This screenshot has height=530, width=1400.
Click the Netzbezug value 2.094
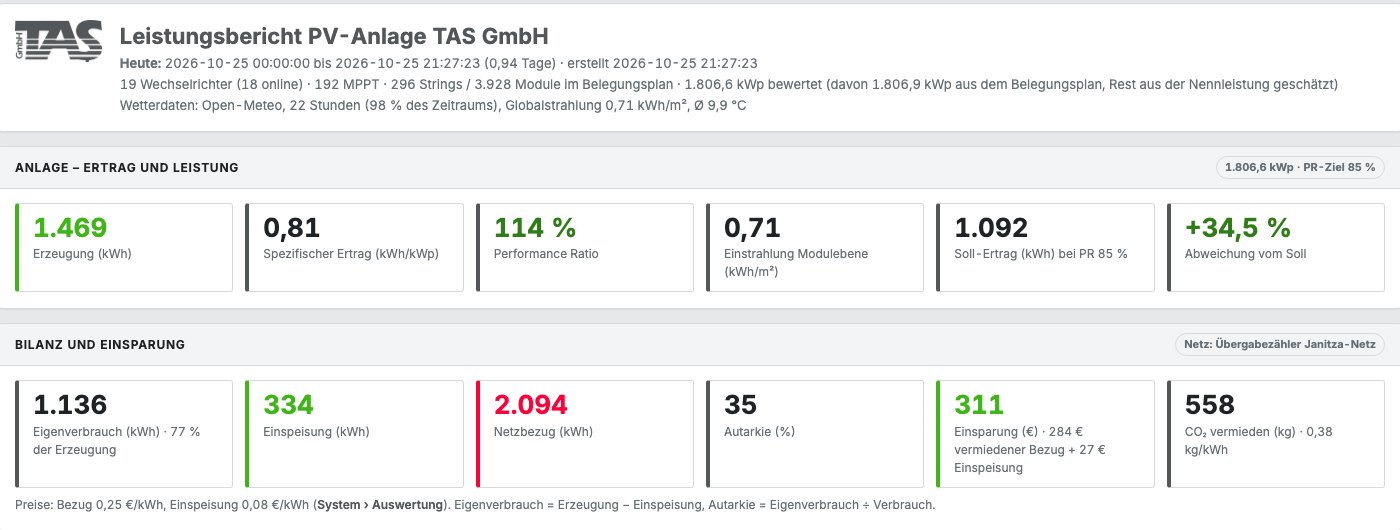[530, 405]
